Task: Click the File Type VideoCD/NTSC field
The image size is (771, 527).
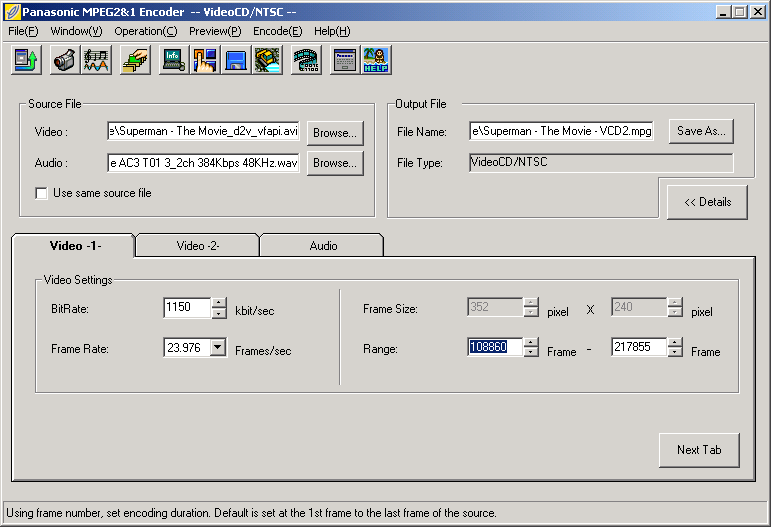Action: pos(601,163)
